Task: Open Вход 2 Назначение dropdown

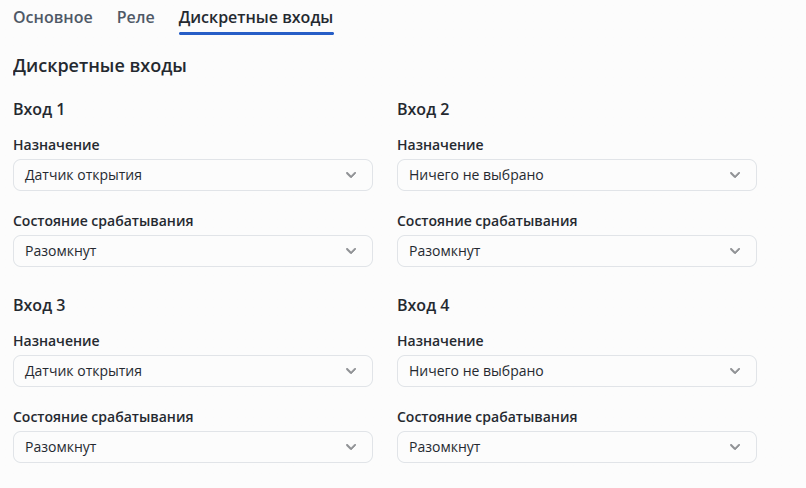Action: tap(576, 175)
